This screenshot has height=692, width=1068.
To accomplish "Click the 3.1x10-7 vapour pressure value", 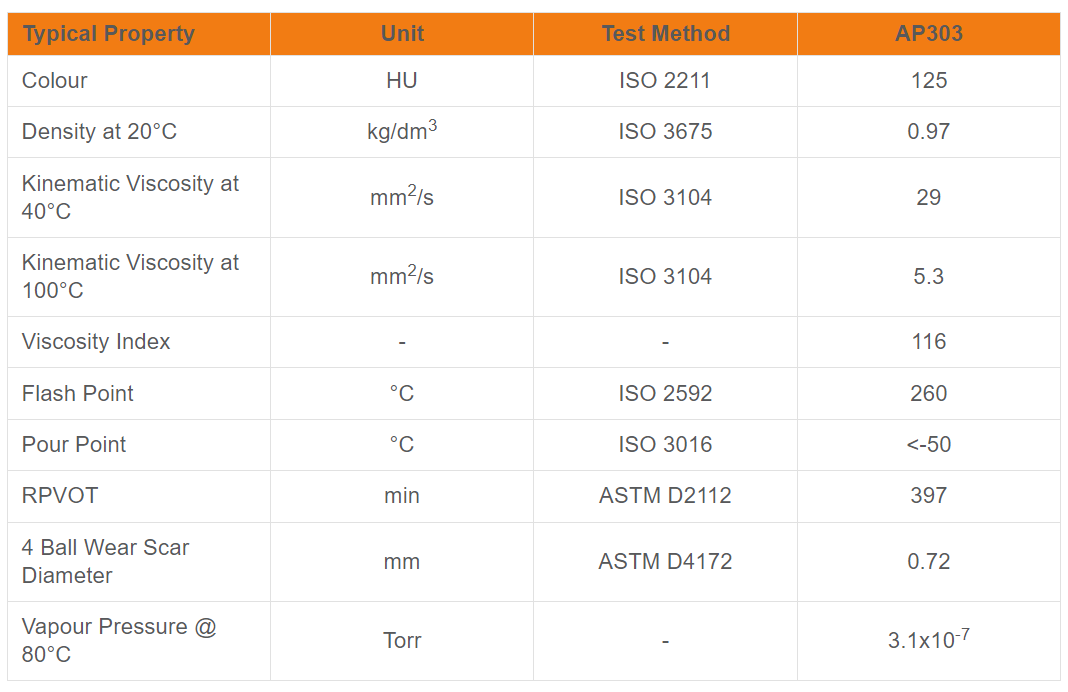I will click(929, 640).
